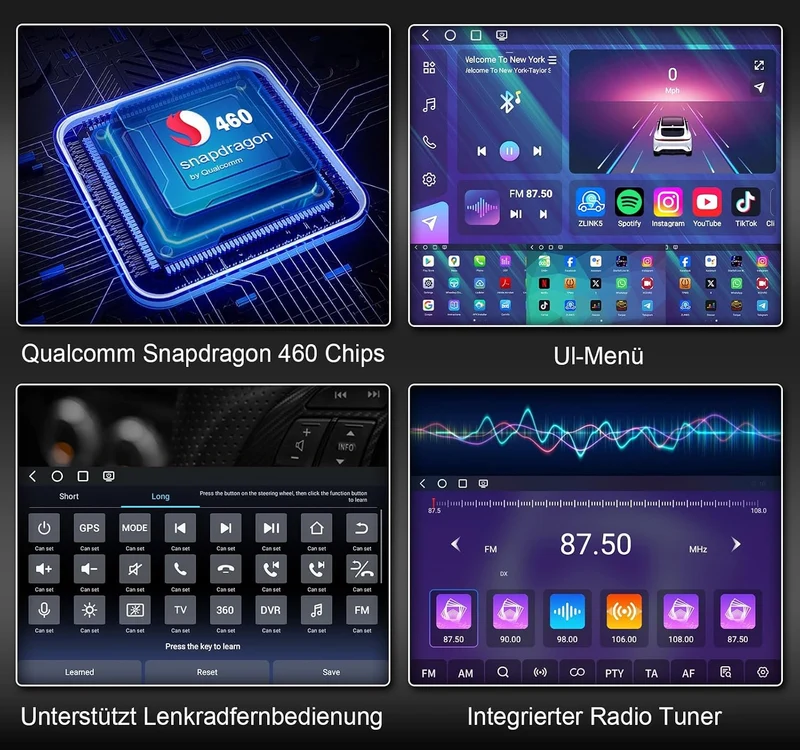Select the TV function key
The width and height of the screenshot is (800, 750).
pos(180,610)
